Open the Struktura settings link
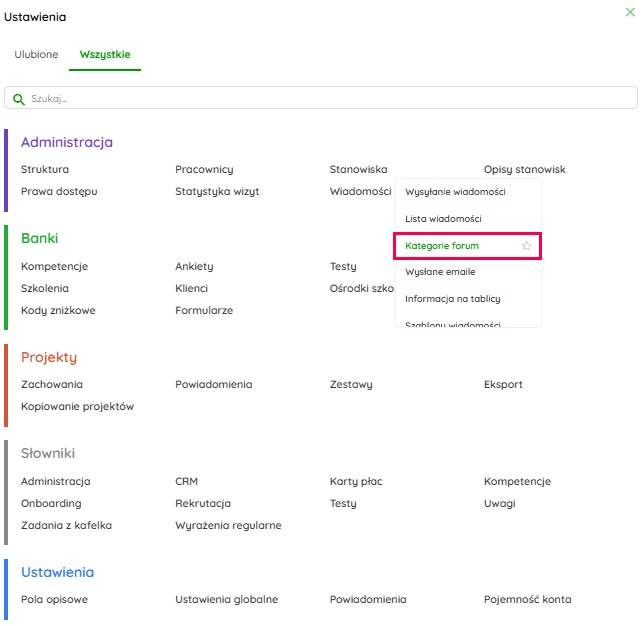Screen dimensions: 642x626 pos(45,169)
